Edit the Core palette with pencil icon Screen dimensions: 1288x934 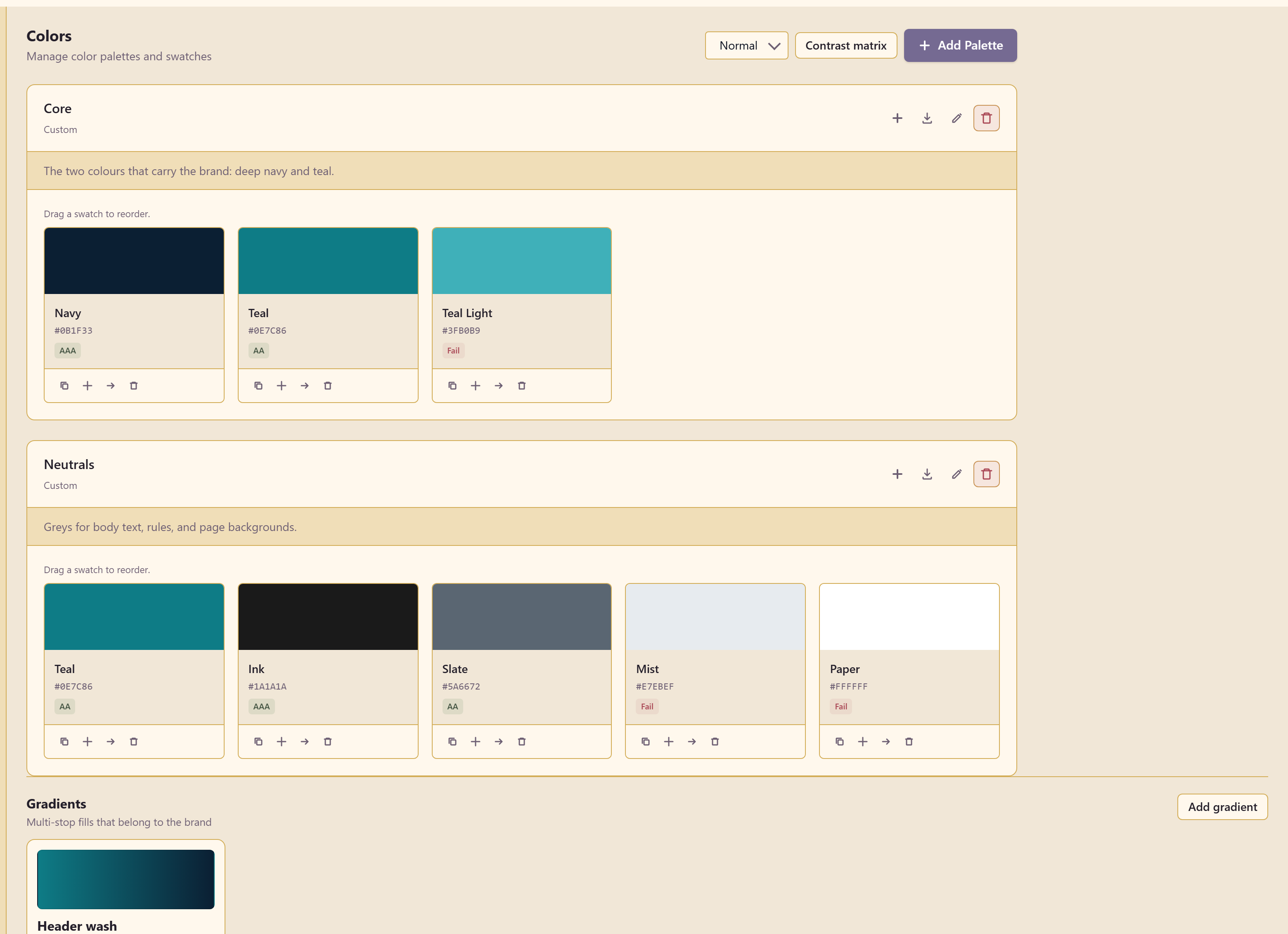[x=957, y=118]
